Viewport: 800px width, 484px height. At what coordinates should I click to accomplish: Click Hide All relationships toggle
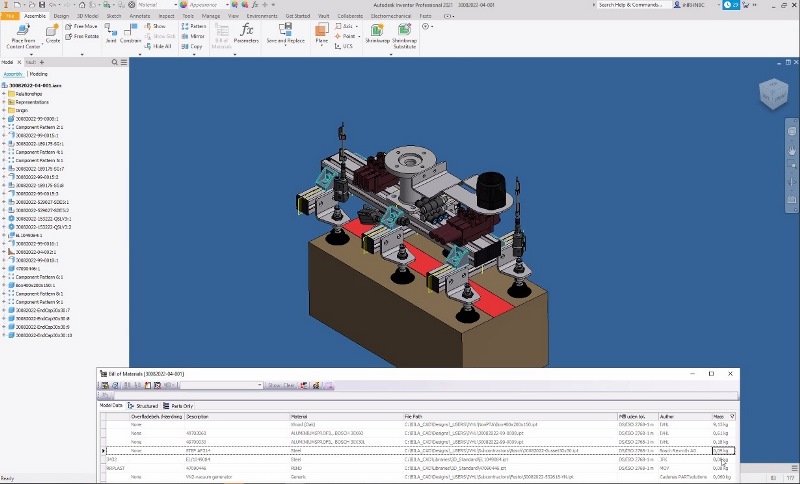click(x=160, y=46)
